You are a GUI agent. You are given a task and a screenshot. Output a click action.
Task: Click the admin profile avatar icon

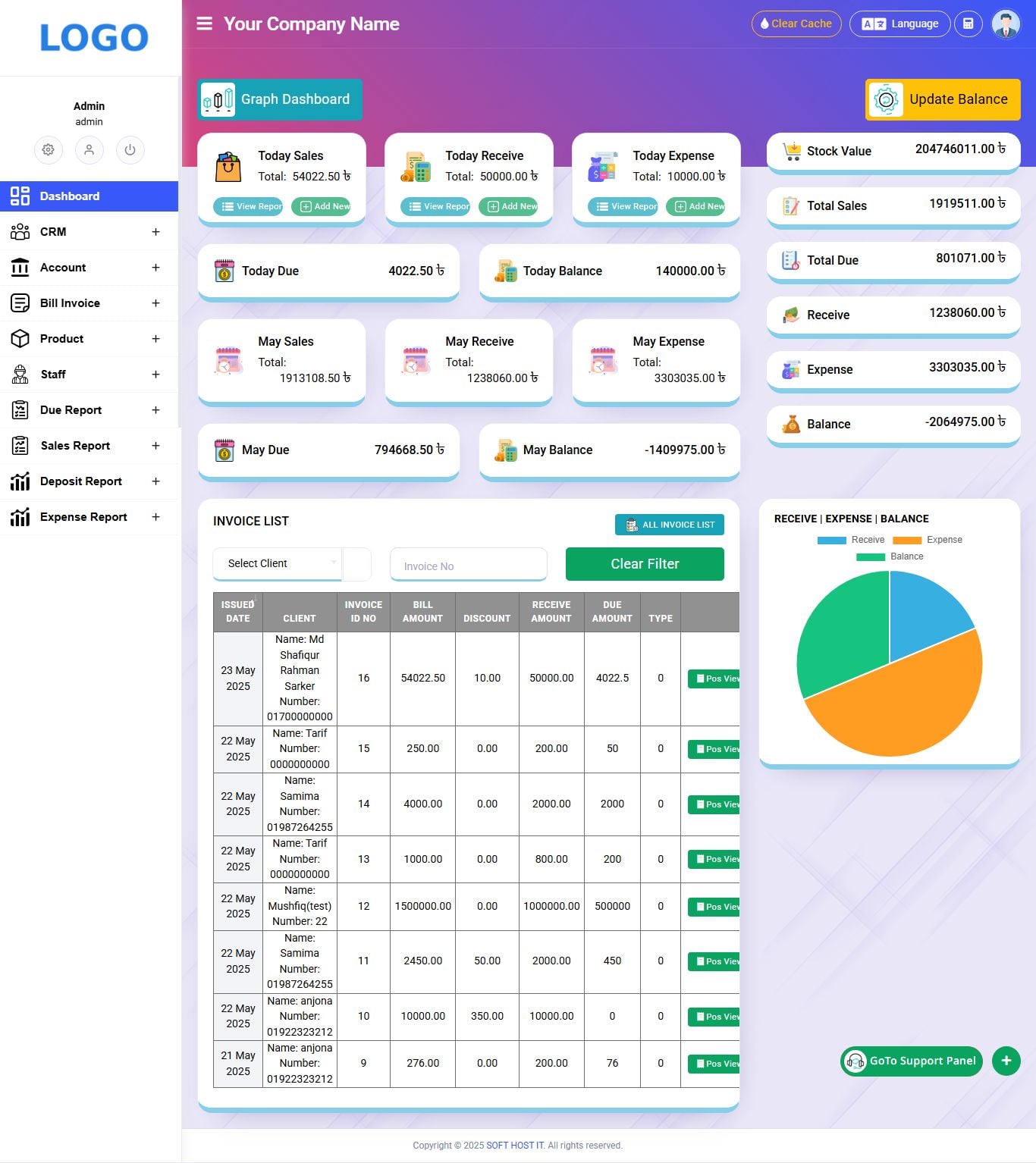click(x=1006, y=24)
